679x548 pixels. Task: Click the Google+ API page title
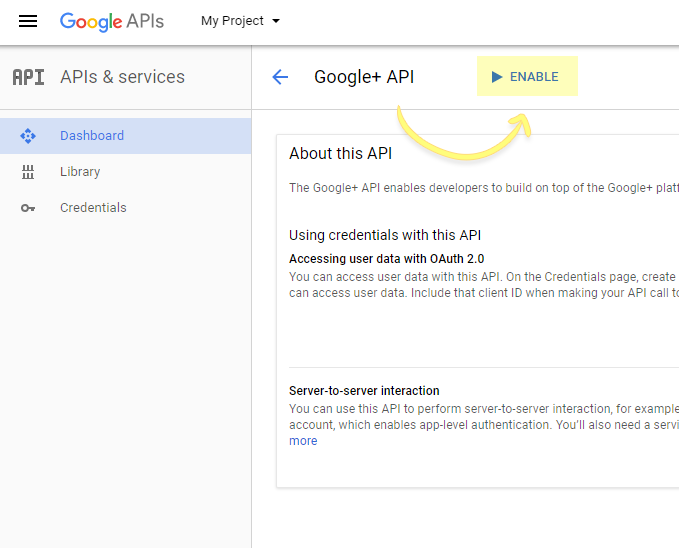364,77
